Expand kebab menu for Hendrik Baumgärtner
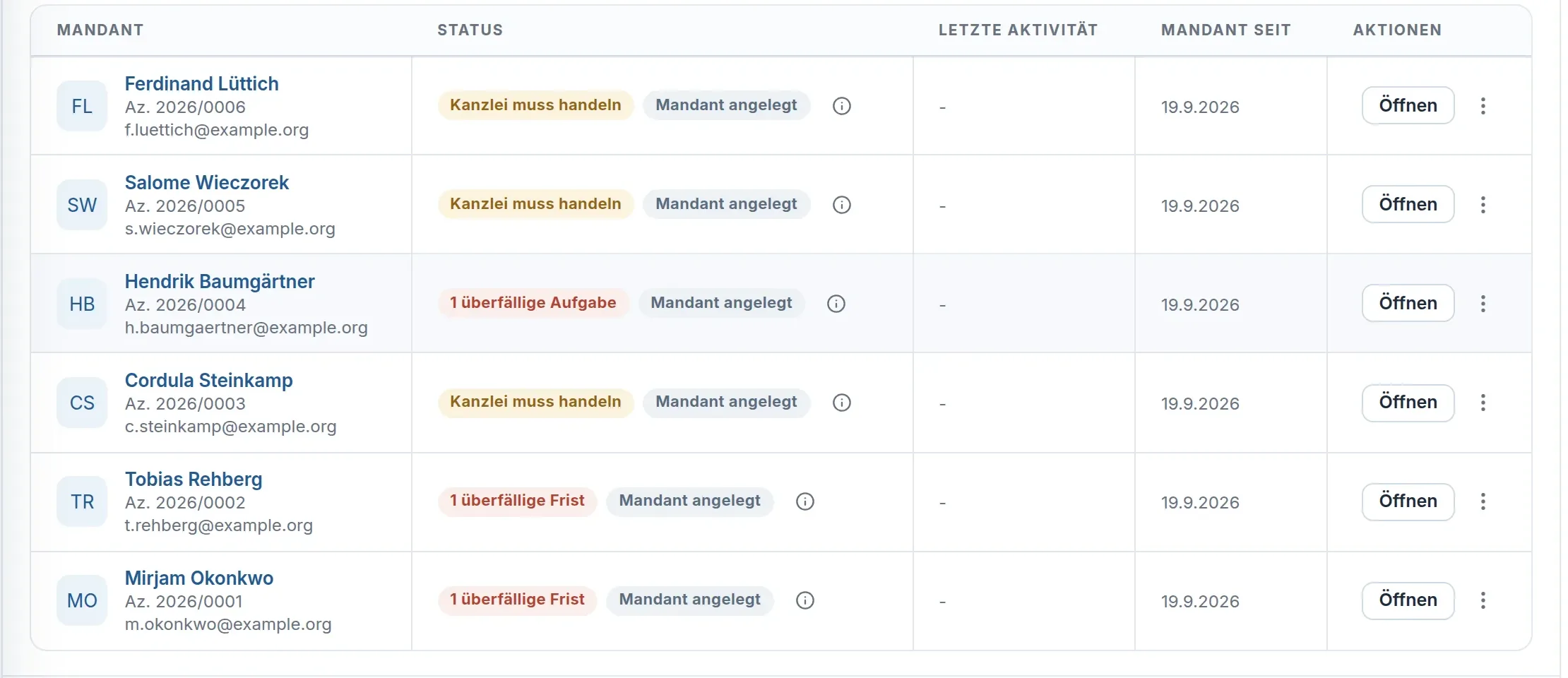 (1483, 304)
